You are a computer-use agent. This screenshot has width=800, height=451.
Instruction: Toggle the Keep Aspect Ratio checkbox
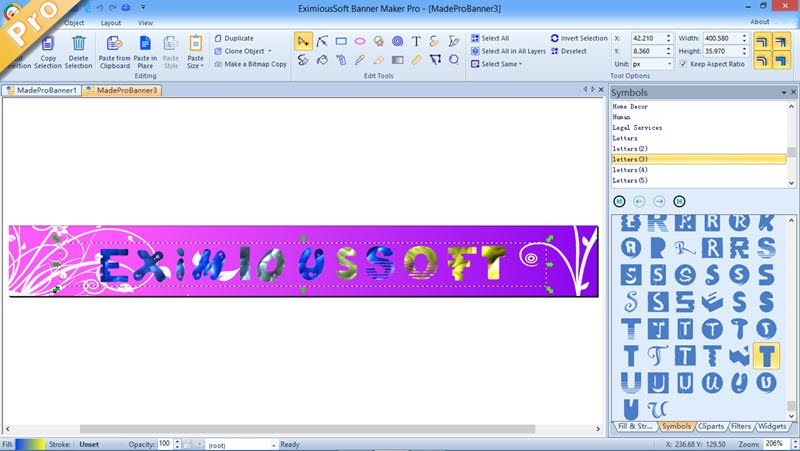click(683, 64)
